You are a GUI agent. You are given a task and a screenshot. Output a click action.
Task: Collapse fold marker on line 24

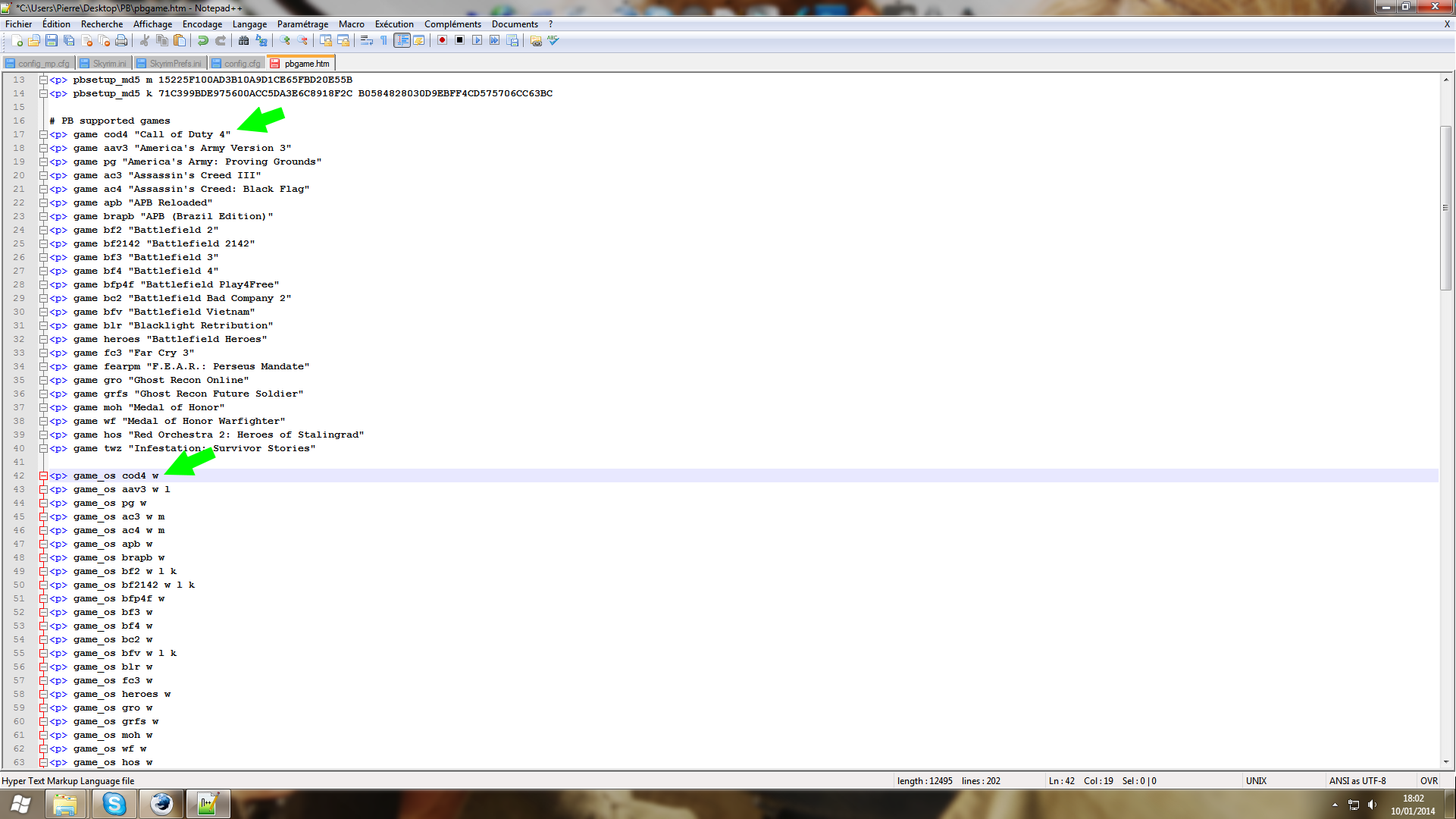[x=43, y=231]
